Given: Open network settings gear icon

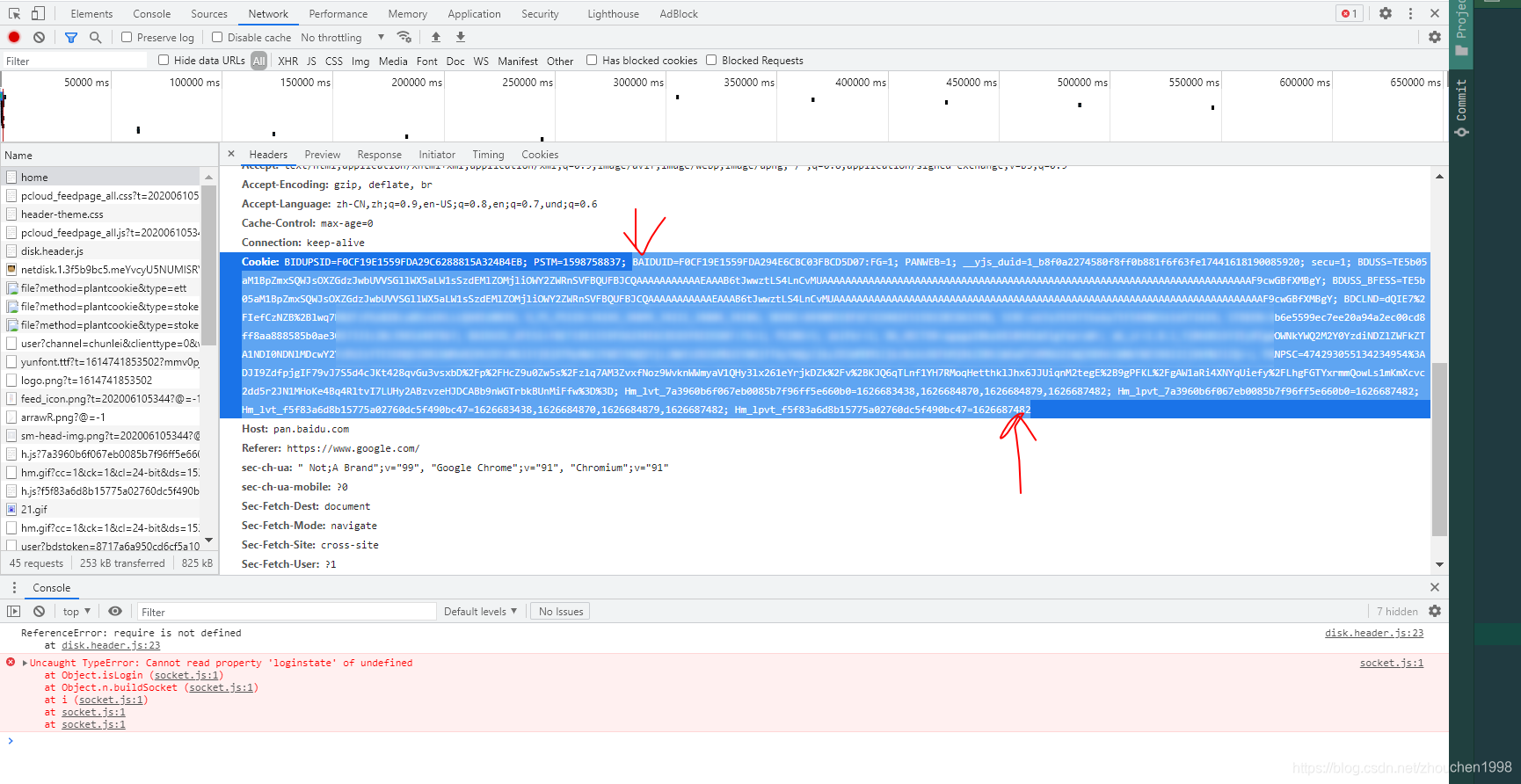Looking at the screenshot, I should click(x=1435, y=37).
